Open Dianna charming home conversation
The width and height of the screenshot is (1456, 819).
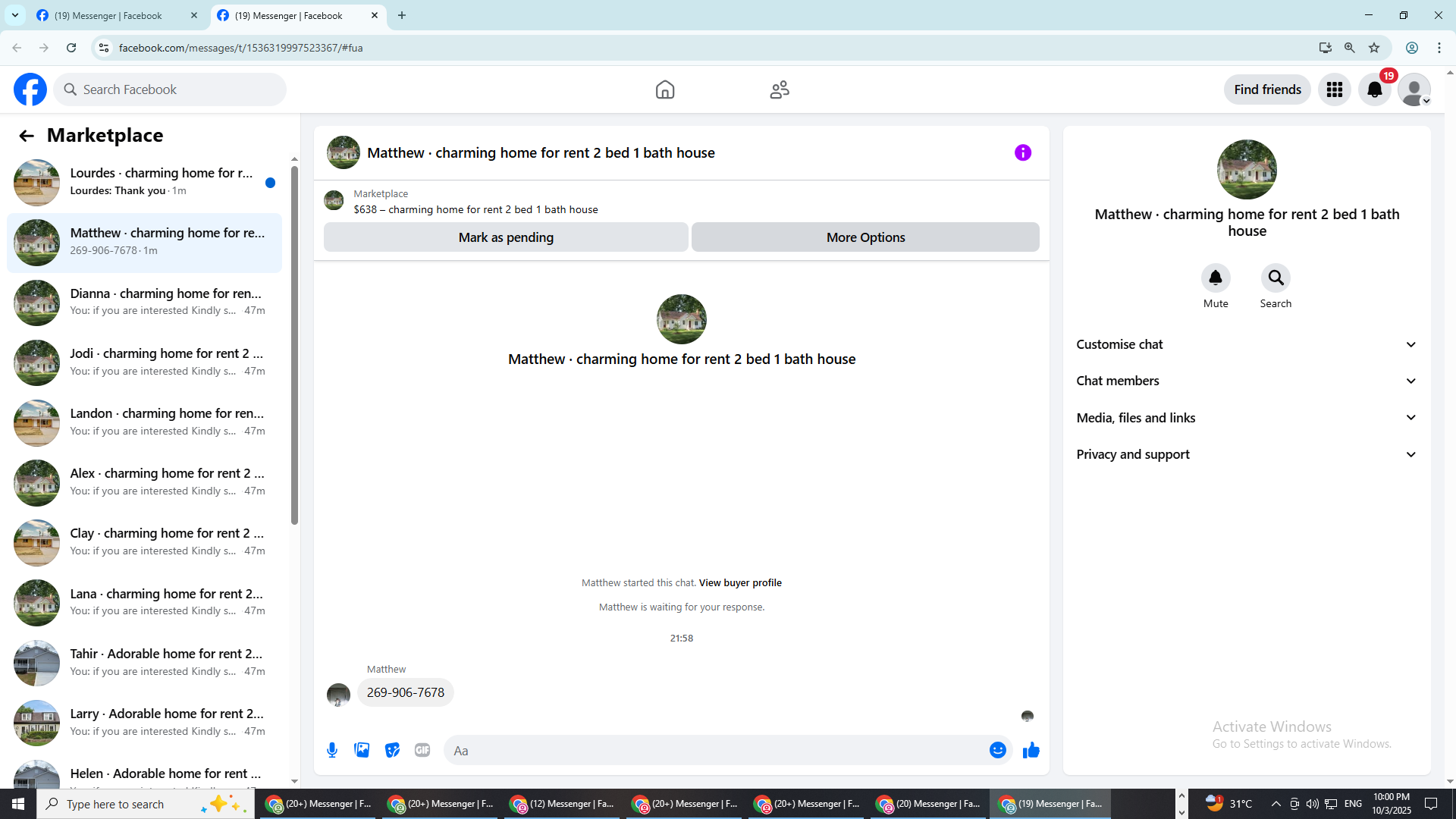tap(144, 303)
